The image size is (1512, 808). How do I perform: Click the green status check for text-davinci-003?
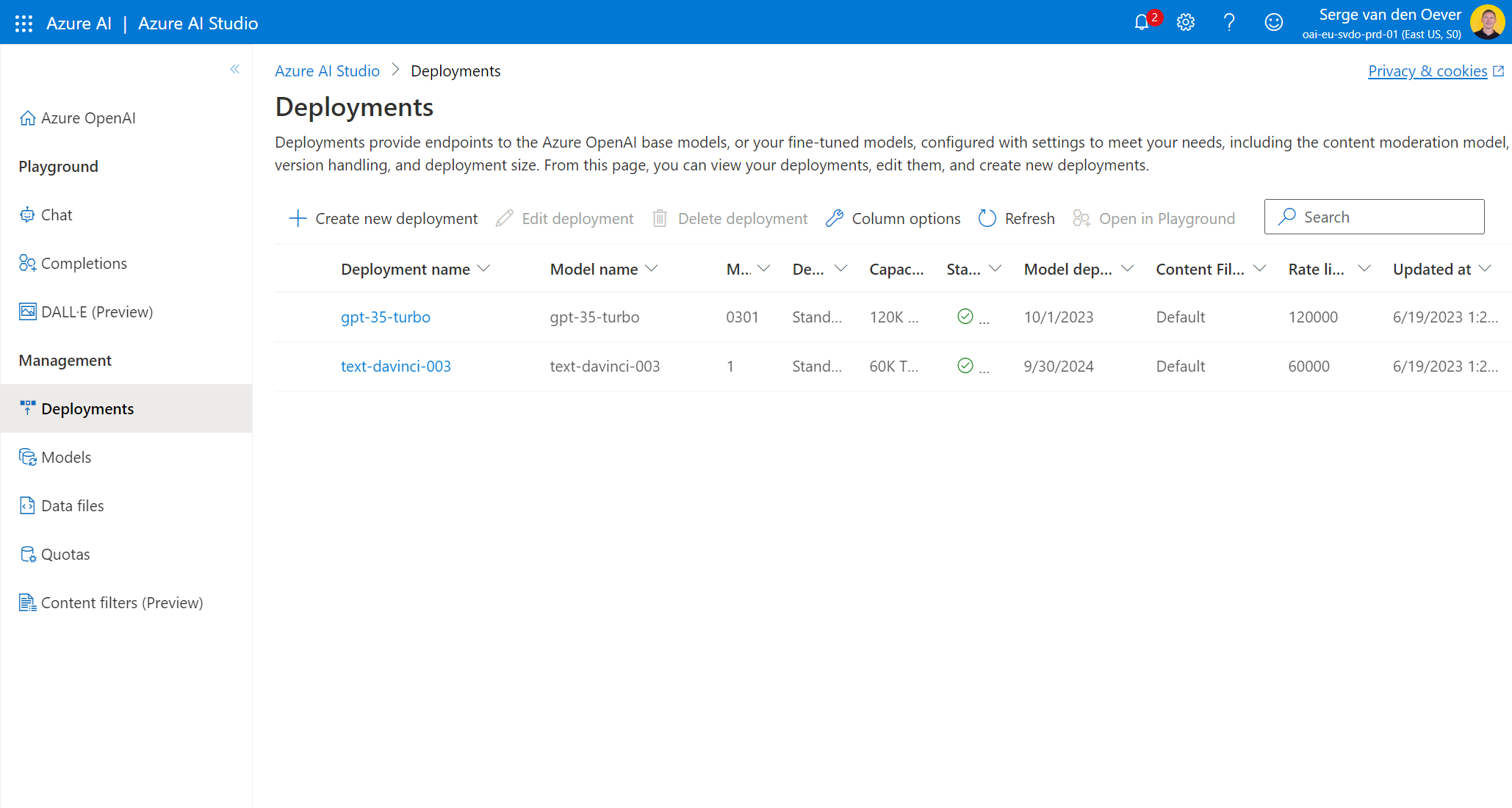point(965,365)
